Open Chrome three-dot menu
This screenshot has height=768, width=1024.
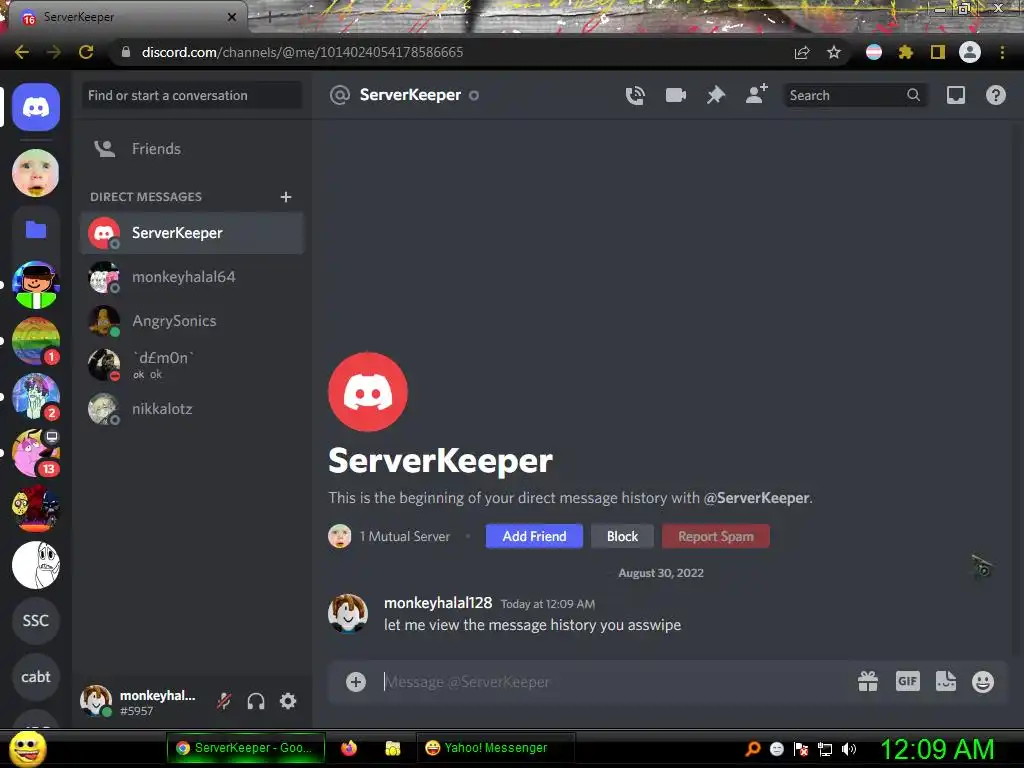pyautogui.click(x=1002, y=52)
